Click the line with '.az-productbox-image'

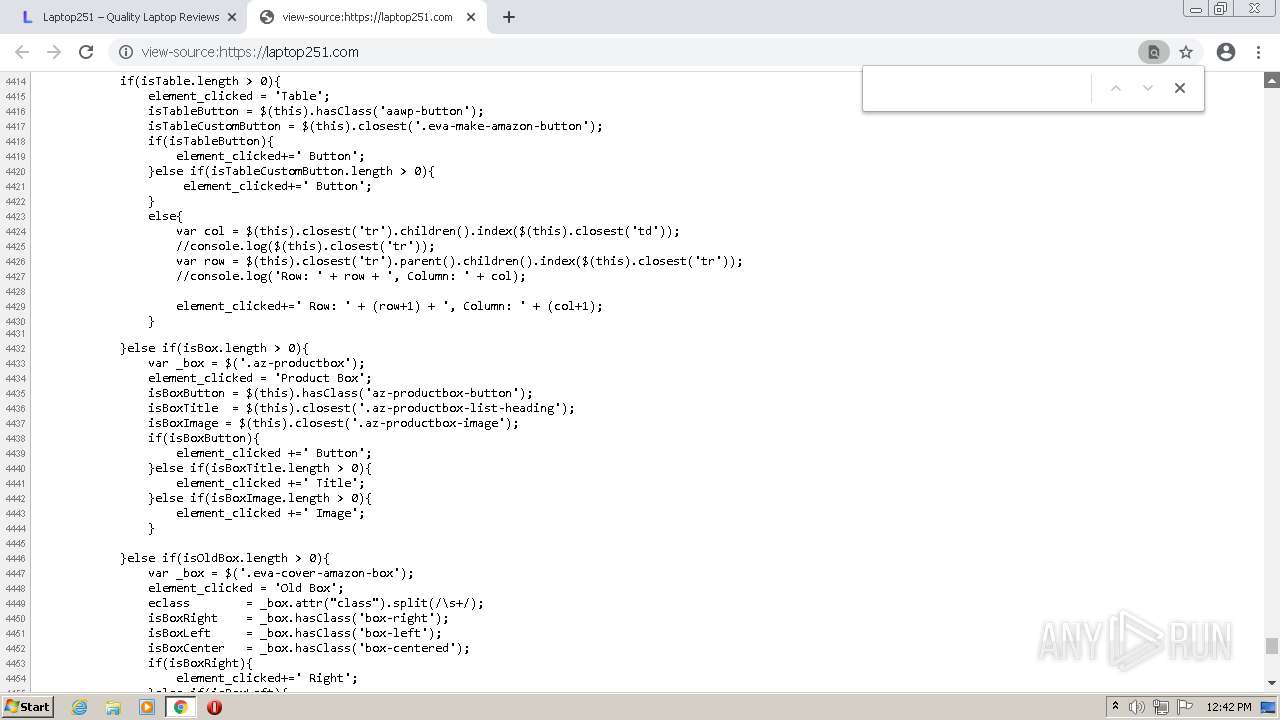point(333,423)
